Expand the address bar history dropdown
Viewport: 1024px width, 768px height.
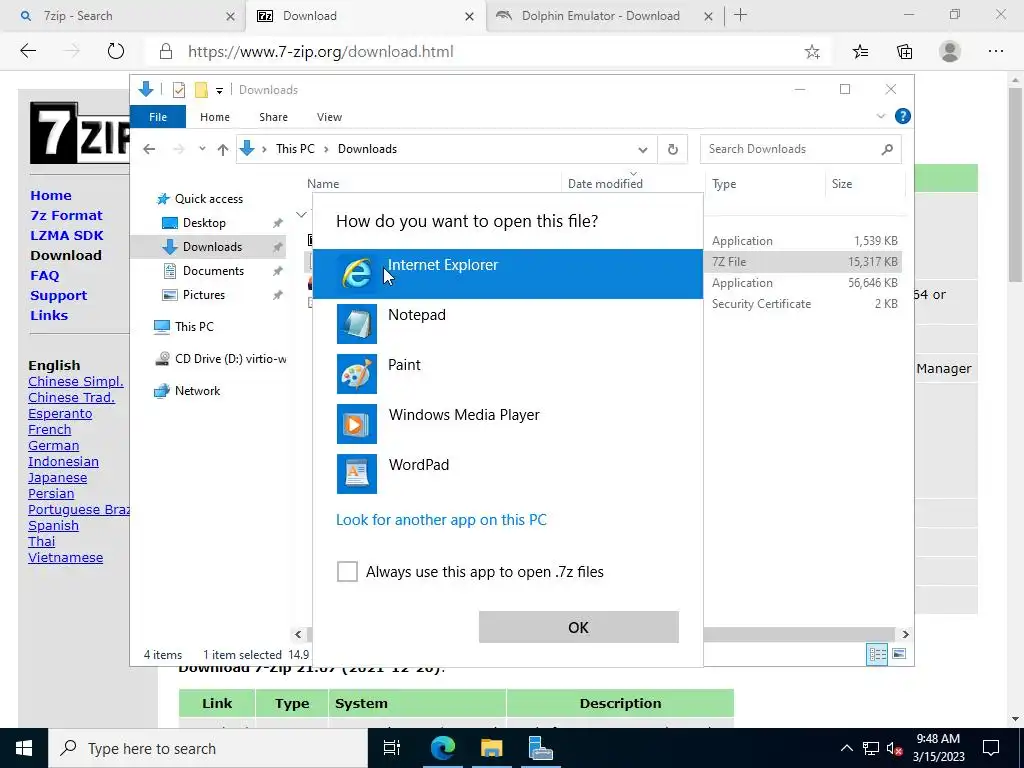[643, 150]
